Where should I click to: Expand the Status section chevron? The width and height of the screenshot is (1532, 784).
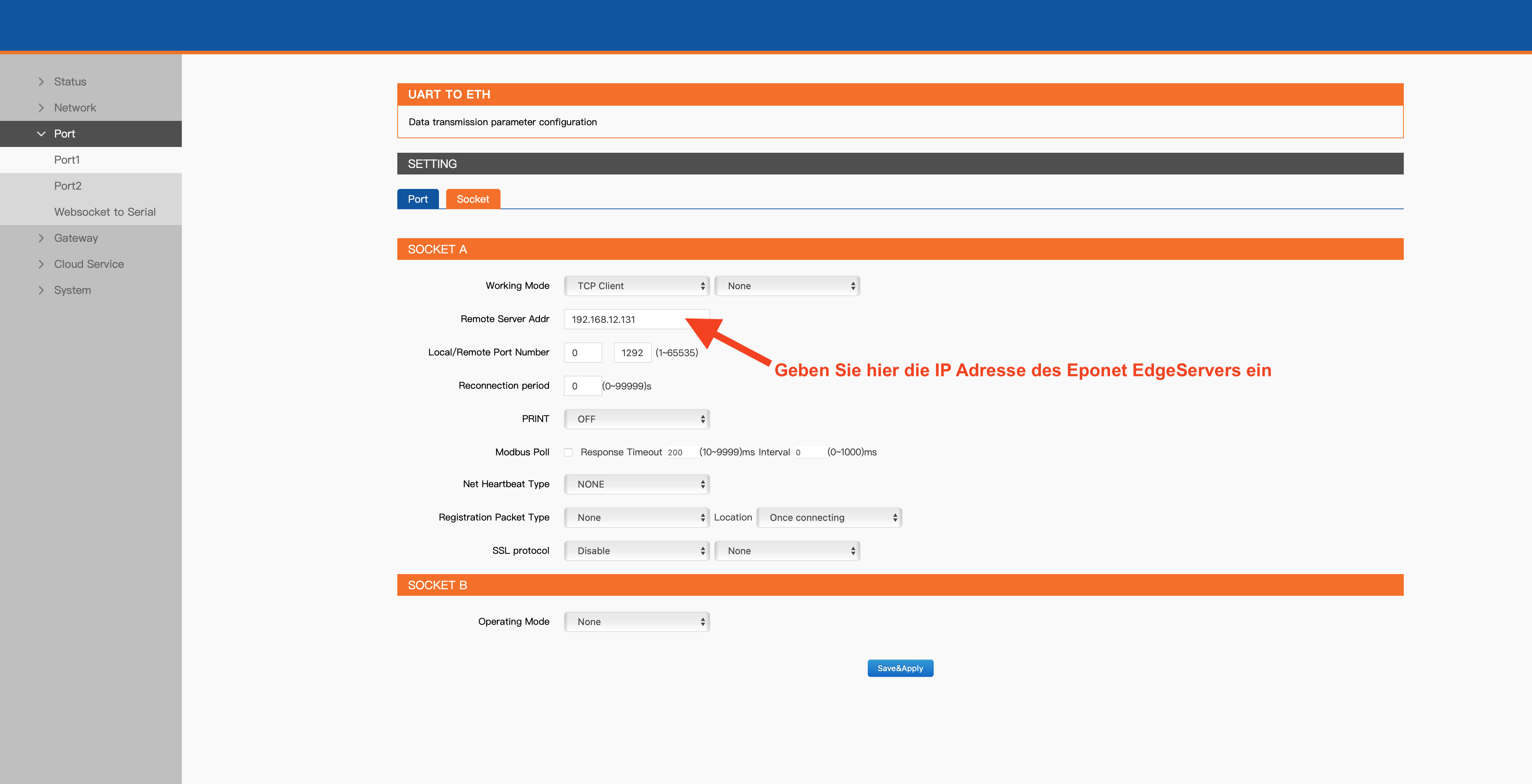tap(41, 82)
